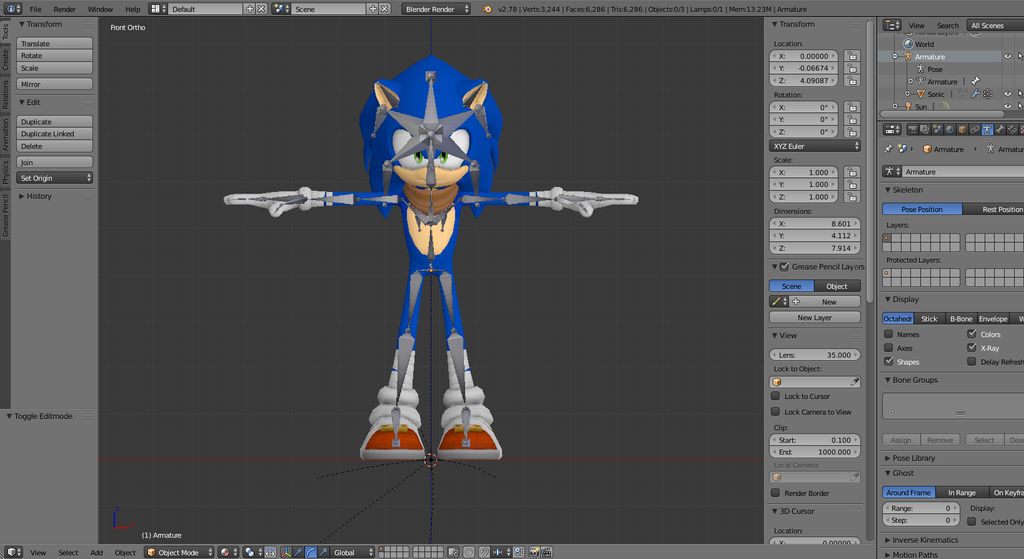Click the eyedropper in Lock to Object field
Screen dimensions: 1024x559
[854, 382]
